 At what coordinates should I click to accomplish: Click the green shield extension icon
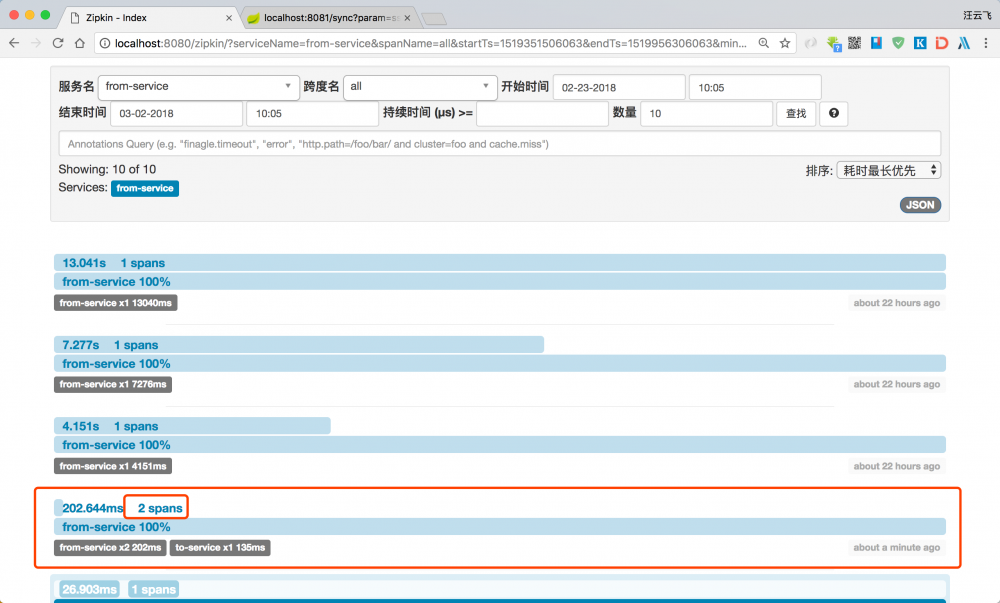(898, 43)
